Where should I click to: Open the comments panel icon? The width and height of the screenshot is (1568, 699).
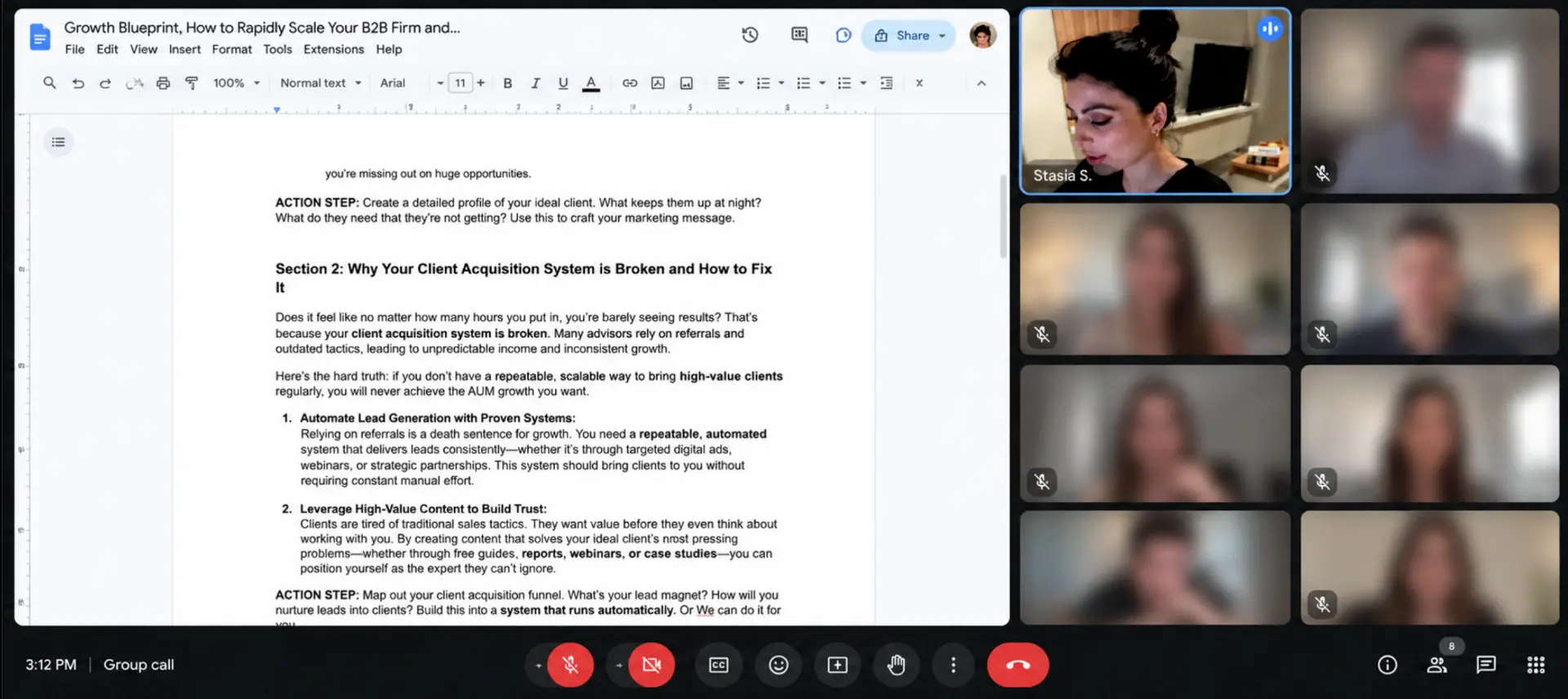[800, 35]
